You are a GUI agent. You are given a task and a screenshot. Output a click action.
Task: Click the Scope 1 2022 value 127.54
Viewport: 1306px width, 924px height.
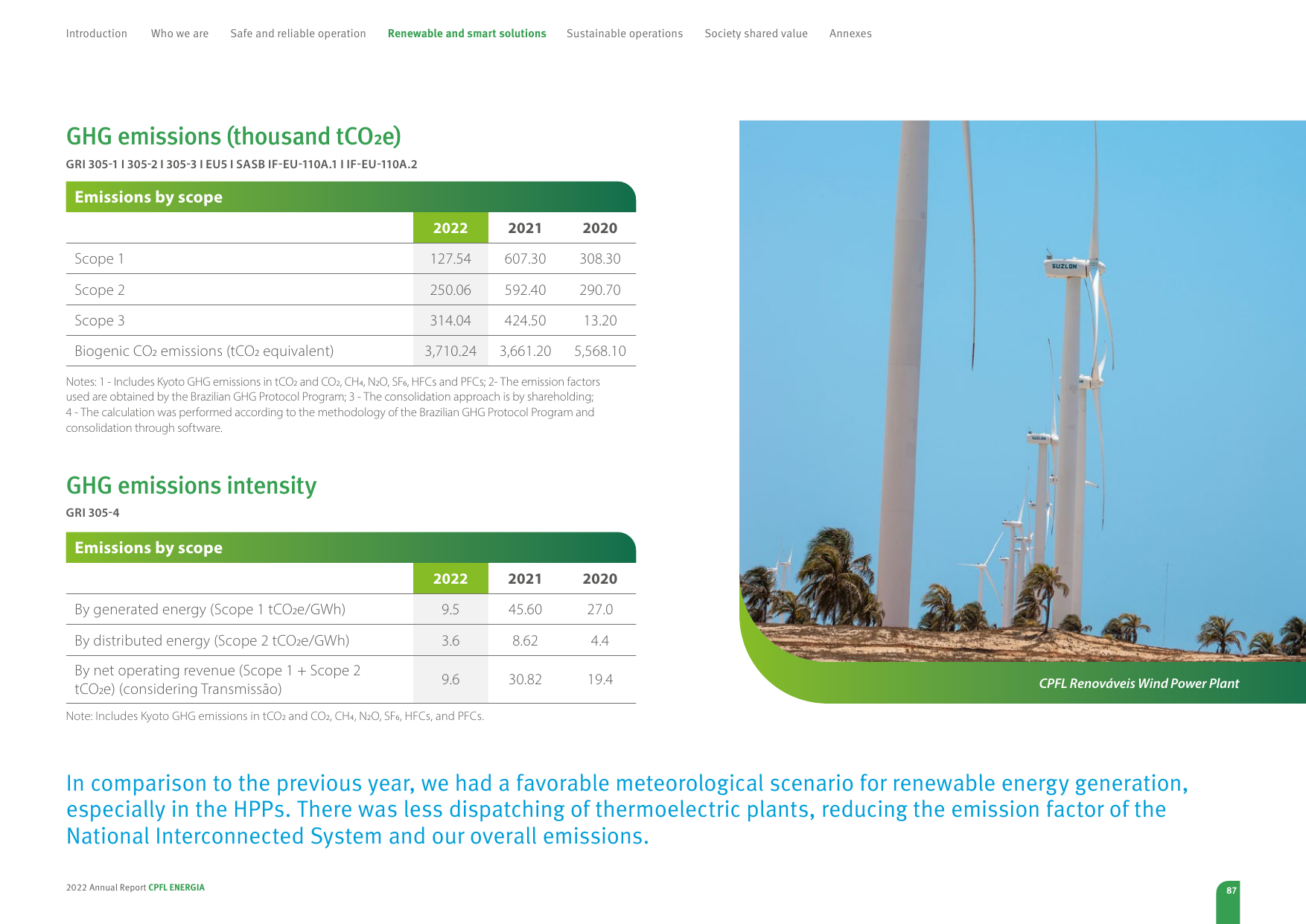tap(450, 258)
